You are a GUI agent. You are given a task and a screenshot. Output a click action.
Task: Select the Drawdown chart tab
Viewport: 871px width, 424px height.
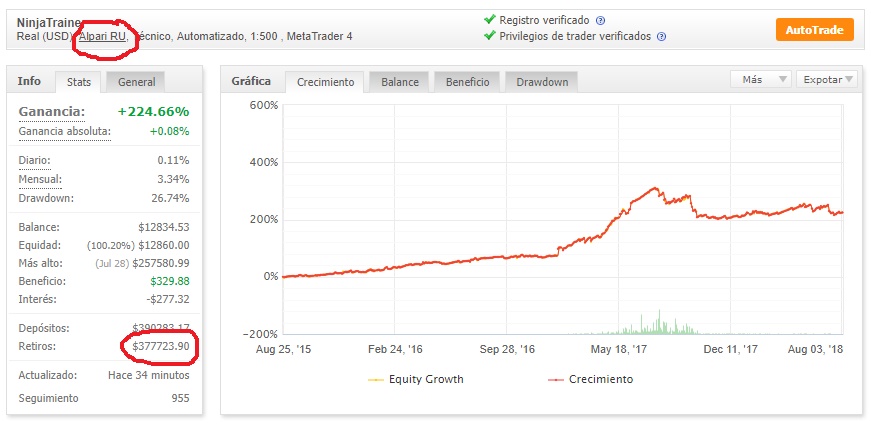(542, 82)
